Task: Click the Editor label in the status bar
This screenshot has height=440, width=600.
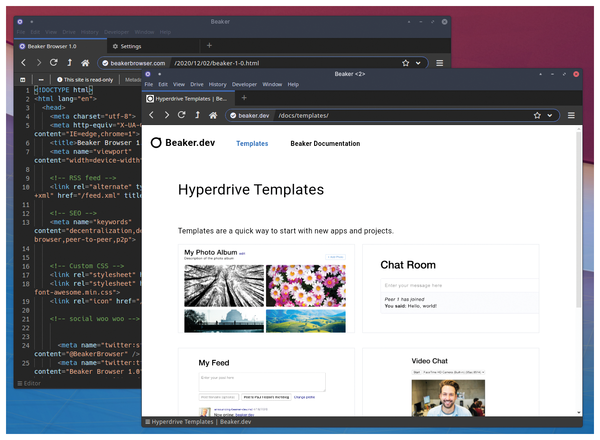Action: point(29,383)
